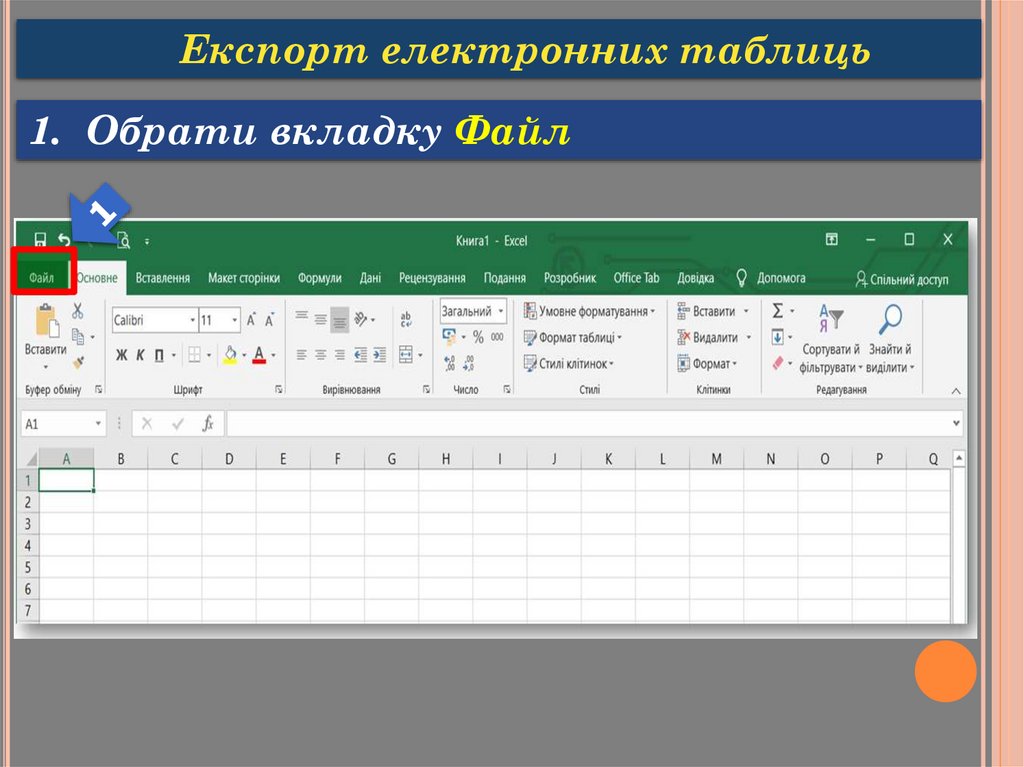Click the Borders icon
The height and width of the screenshot is (767, 1024).
(194, 355)
